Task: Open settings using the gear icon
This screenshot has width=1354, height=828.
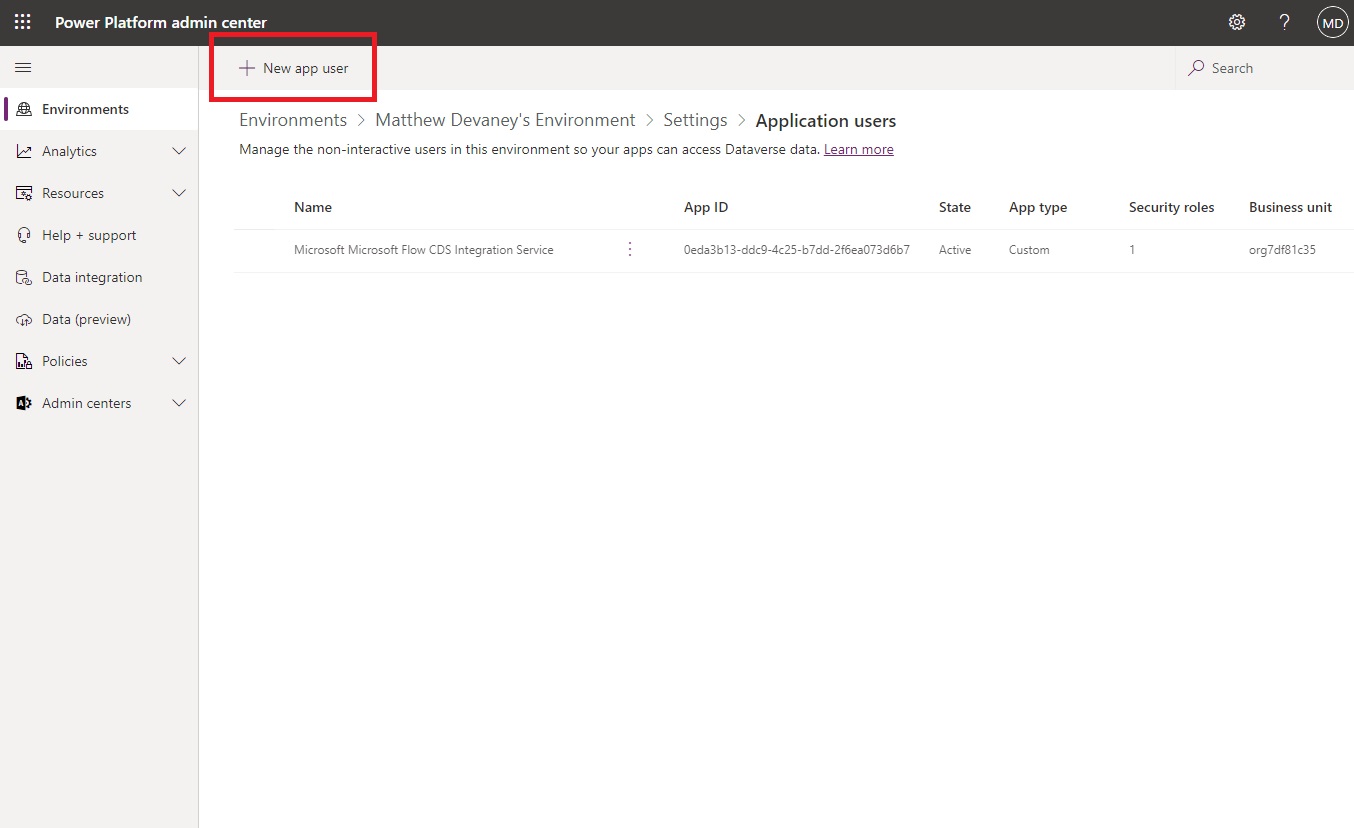Action: click(x=1236, y=22)
